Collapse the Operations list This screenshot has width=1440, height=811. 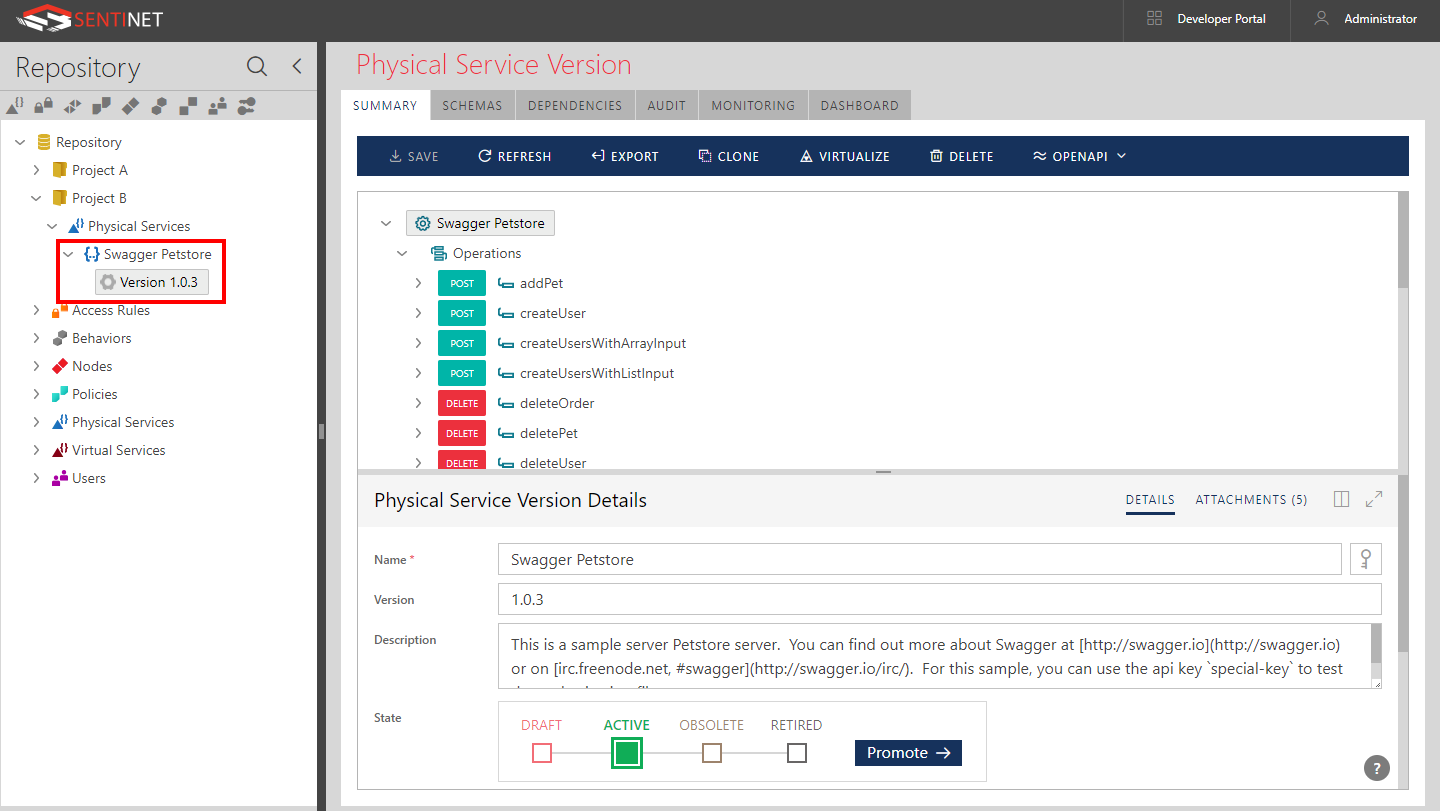[x=402, y=253]
